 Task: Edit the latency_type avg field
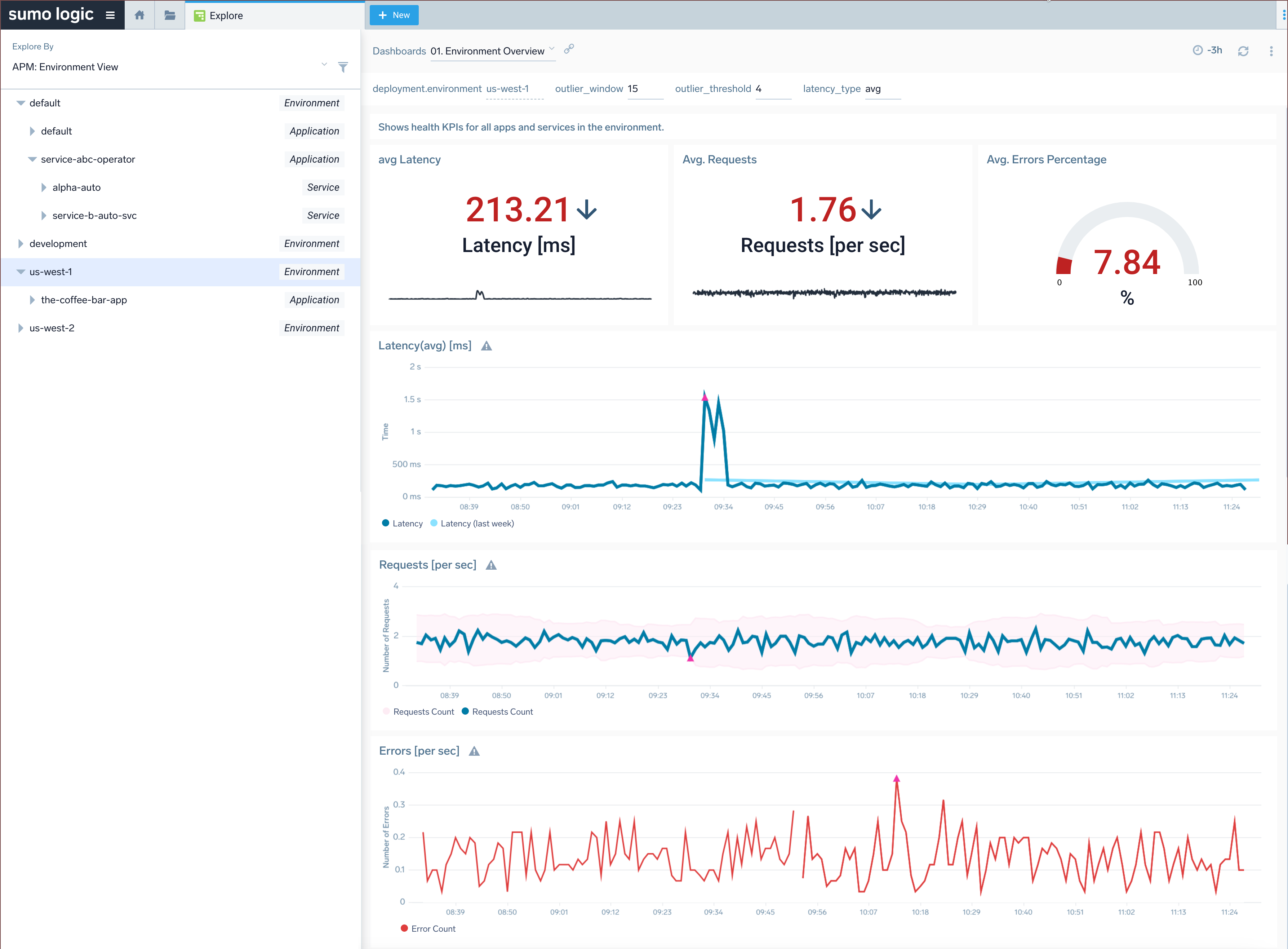pos(883,89)
